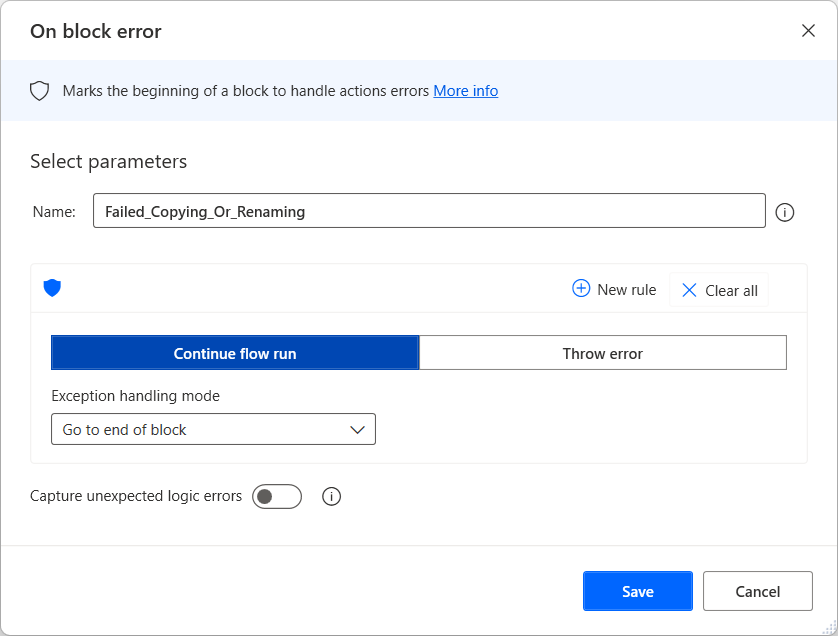Screen dimensions: 838x636
Task: Click the info icon near the logic errors toggle
Action: click(331, 496)
